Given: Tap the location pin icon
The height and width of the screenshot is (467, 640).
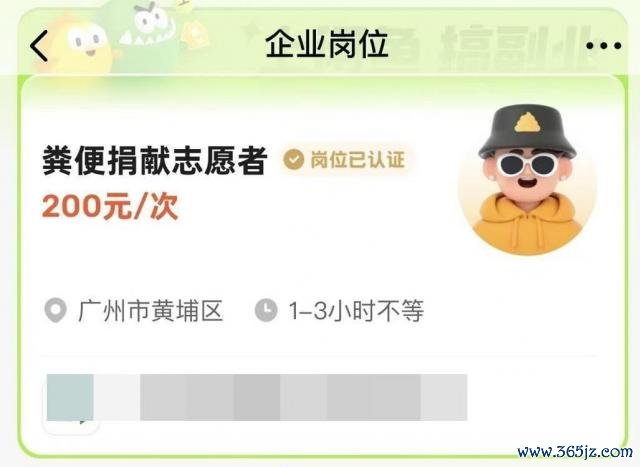Looking at the screenshot, I should click(55, 310).
